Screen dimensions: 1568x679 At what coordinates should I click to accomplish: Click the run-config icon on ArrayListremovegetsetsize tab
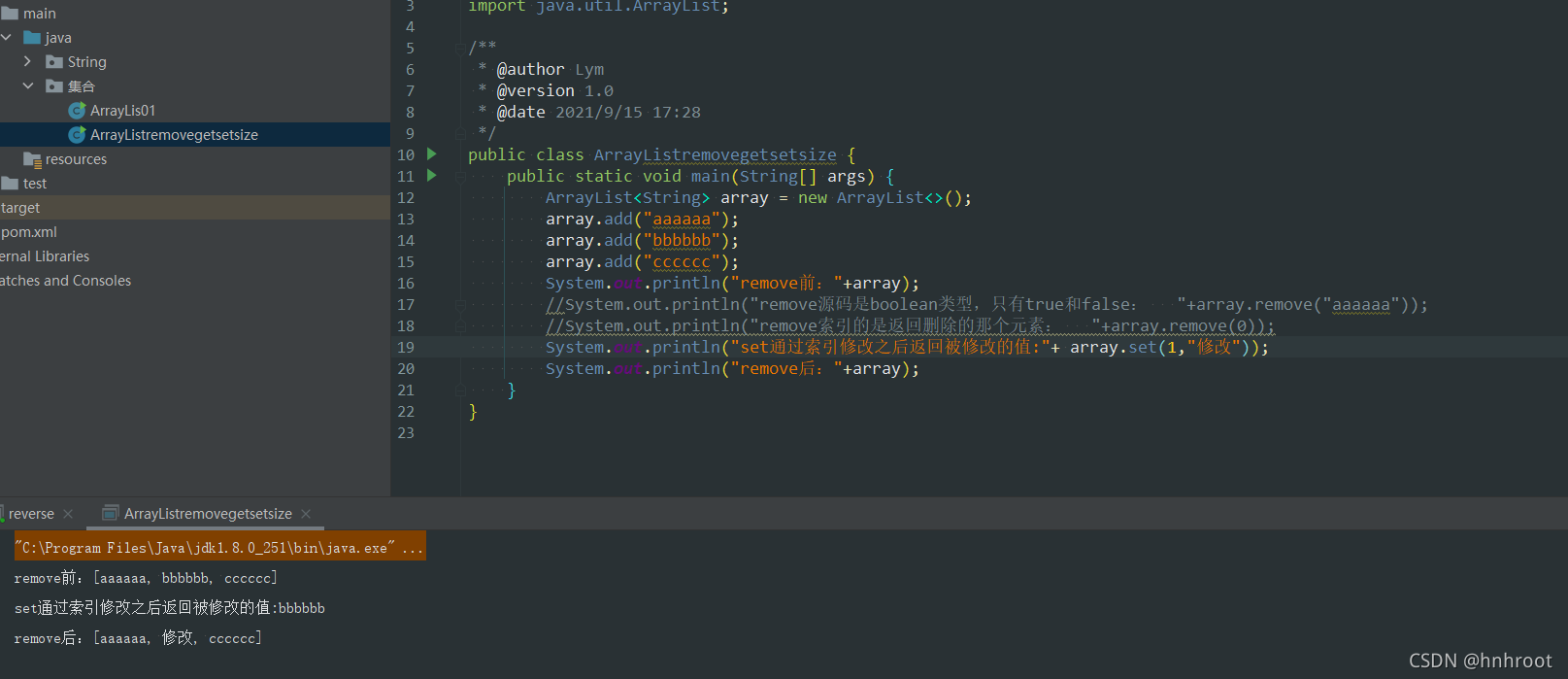click(111, 513)
